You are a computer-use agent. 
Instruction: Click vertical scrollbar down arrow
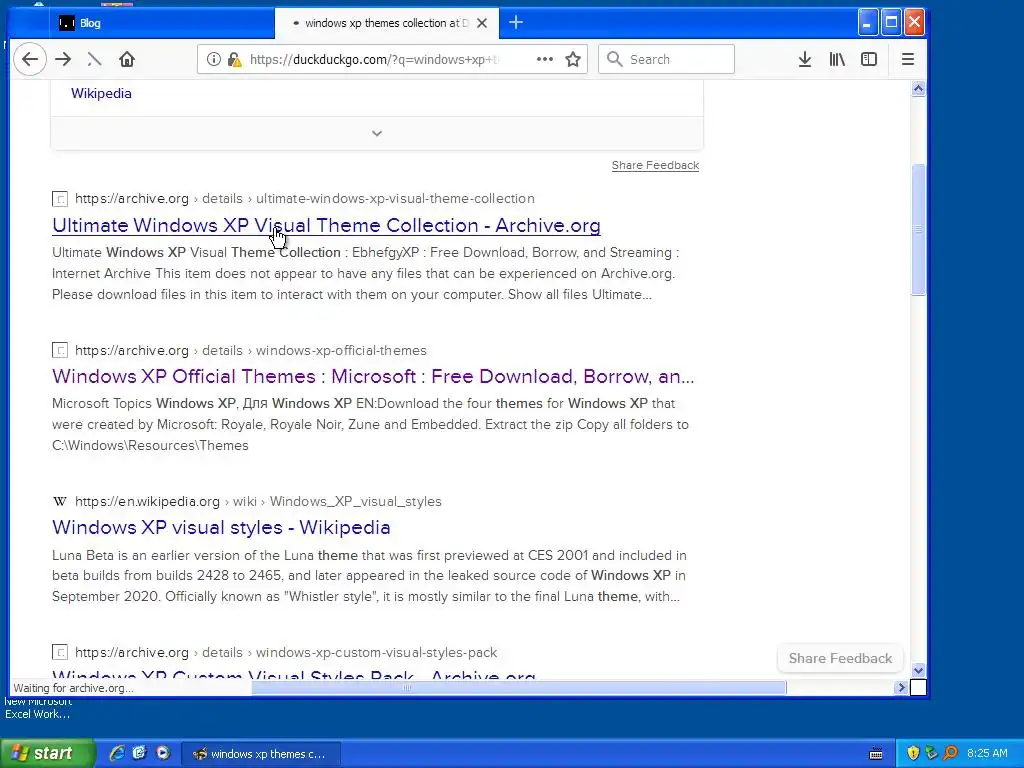click(918, 671)
